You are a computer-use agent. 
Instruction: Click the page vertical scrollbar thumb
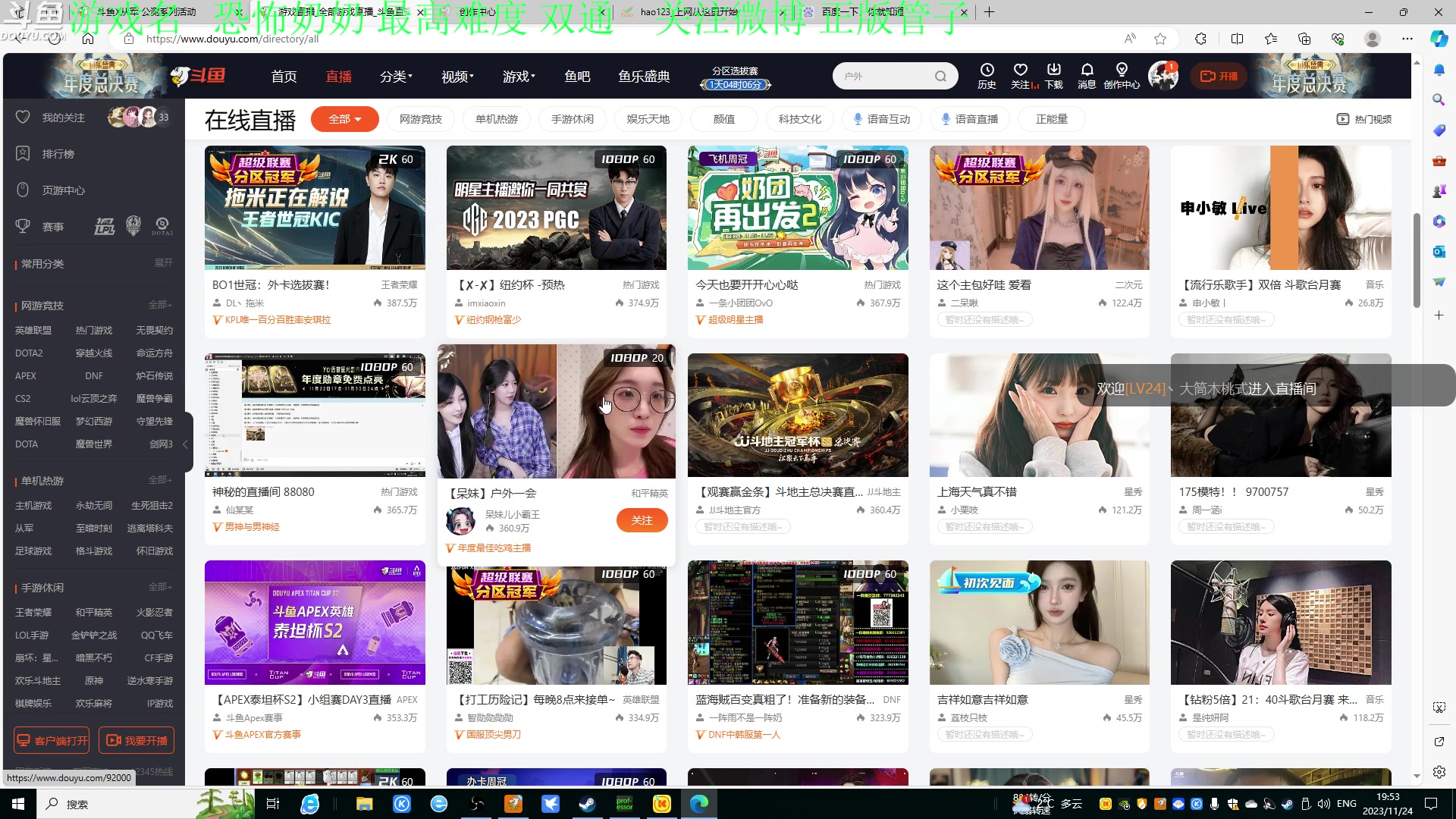(1417, 260)
